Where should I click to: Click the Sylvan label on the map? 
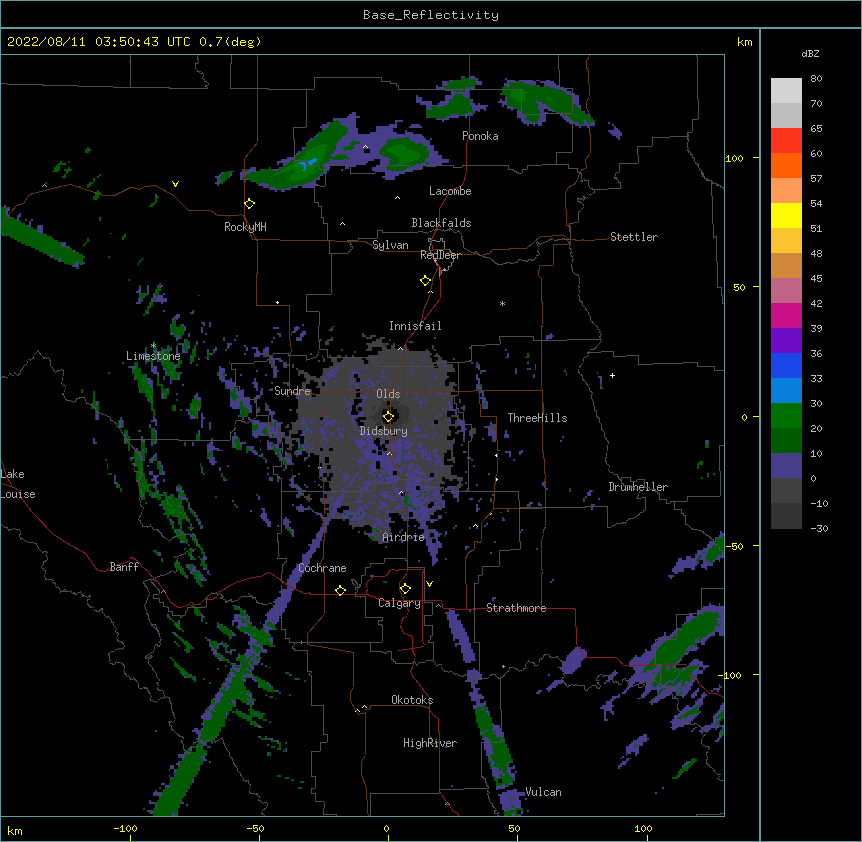[390, 245]
